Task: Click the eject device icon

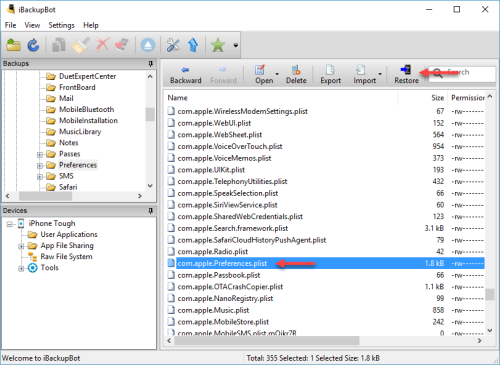Action: coord(148,45)
